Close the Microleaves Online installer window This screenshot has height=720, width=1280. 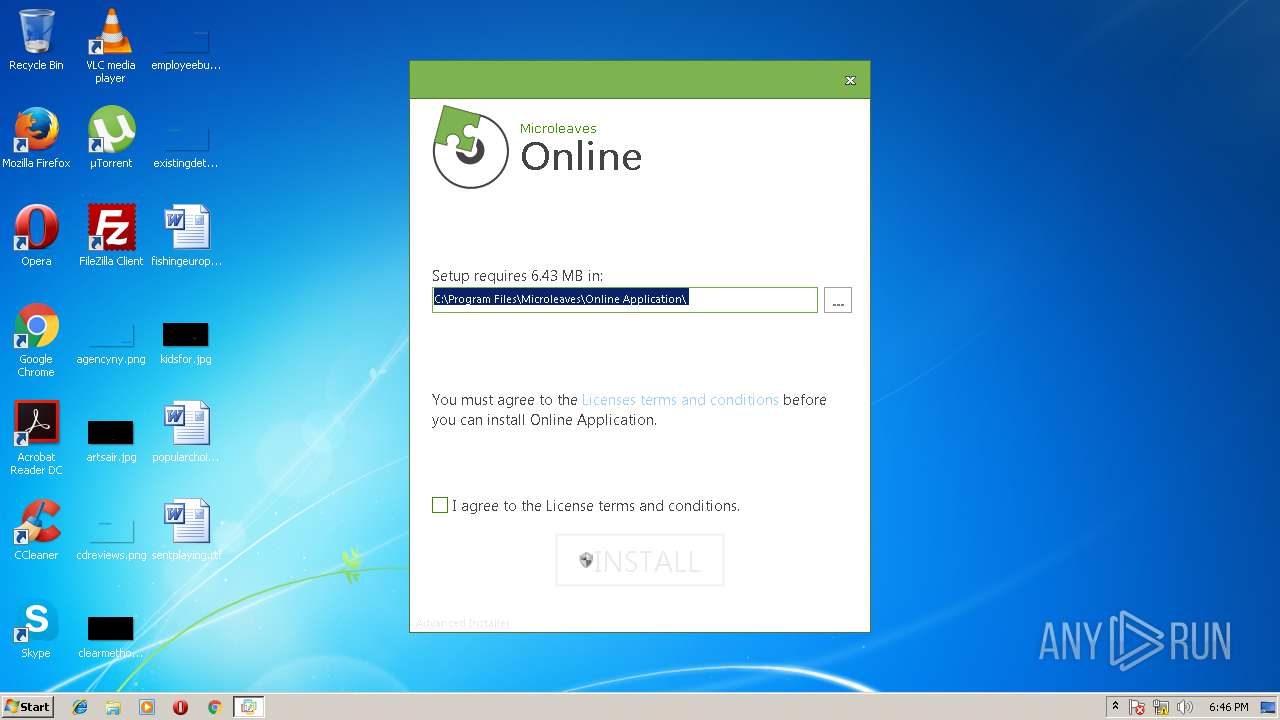click(850, 80)
